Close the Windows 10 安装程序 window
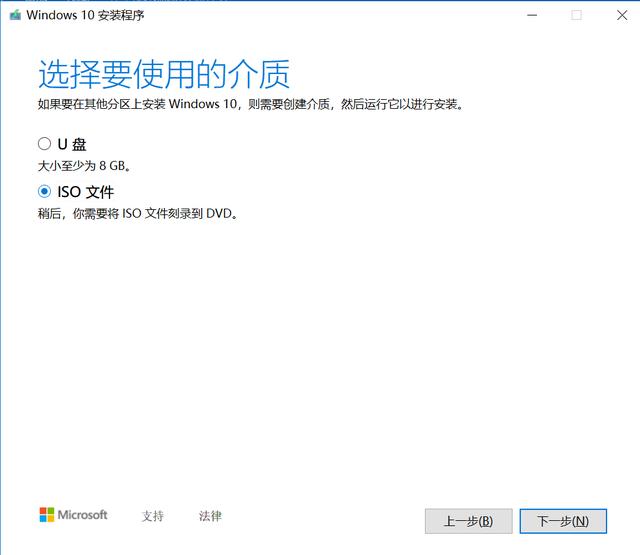640x555 pixels. [x=622, y=16]
